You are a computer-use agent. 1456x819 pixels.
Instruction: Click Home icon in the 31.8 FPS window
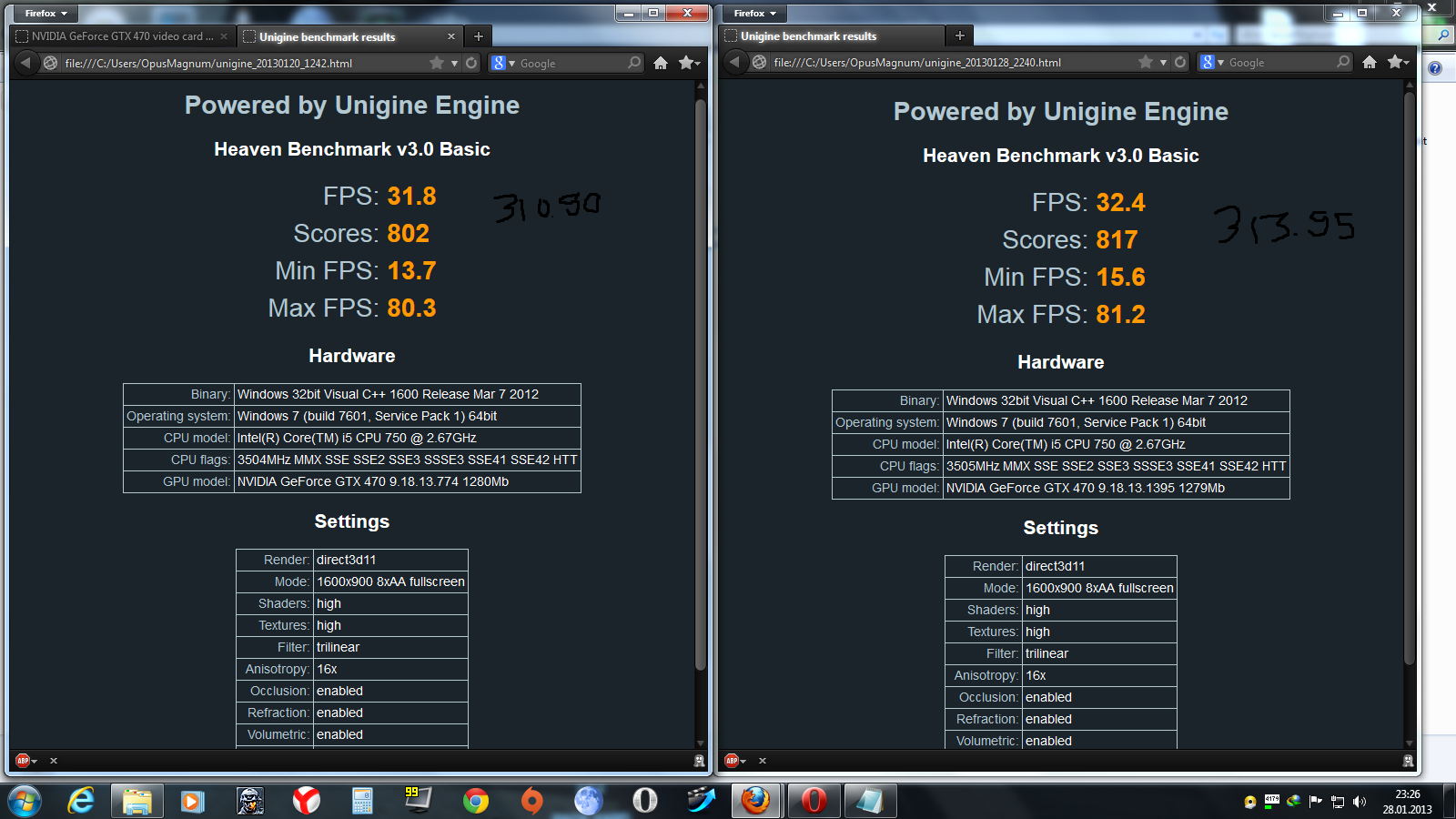(x=661, y=63)
